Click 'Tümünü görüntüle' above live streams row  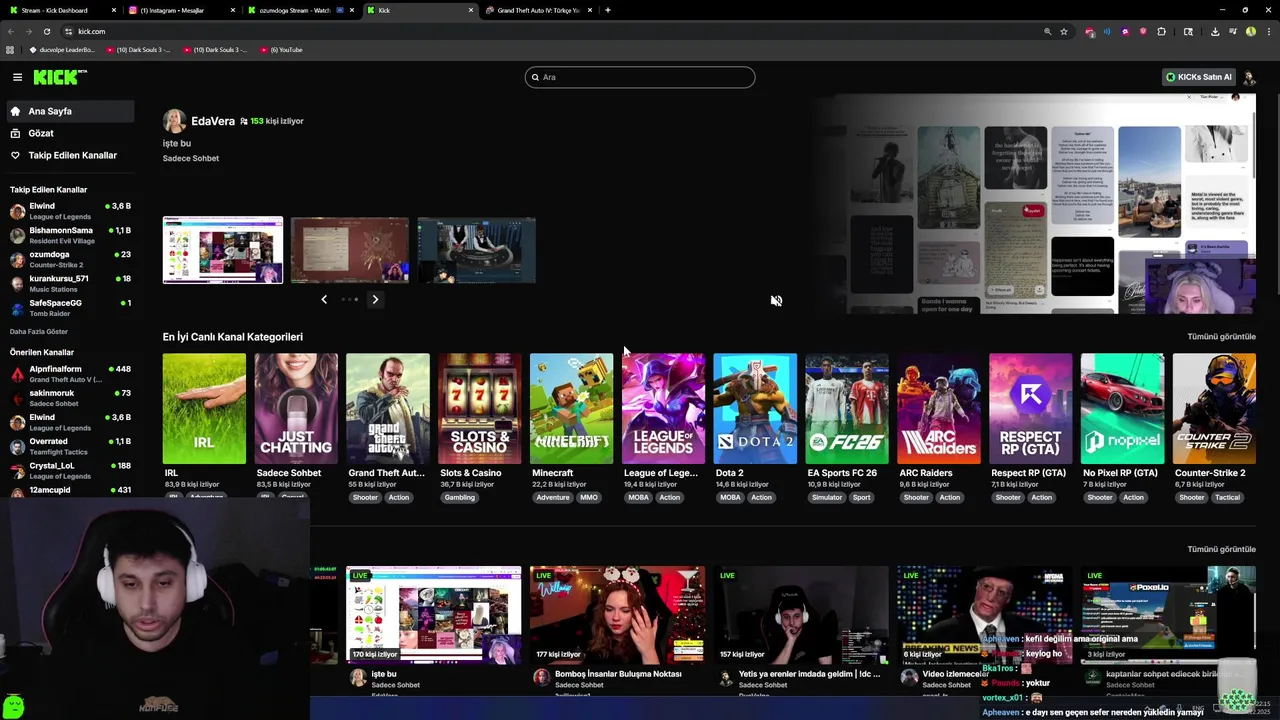1221,549
